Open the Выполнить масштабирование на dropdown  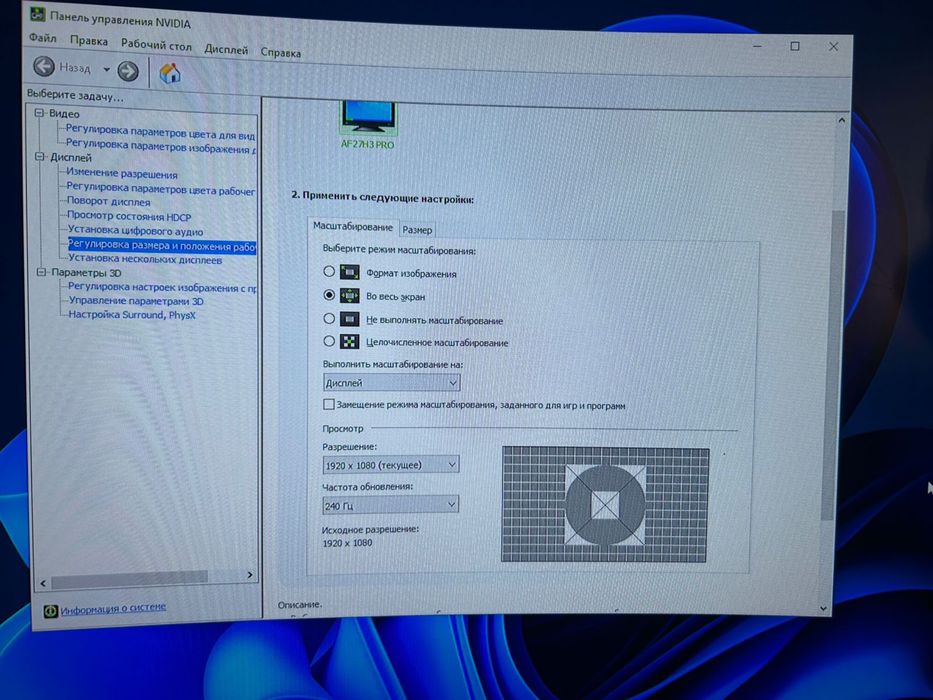[x=392, y=383]
